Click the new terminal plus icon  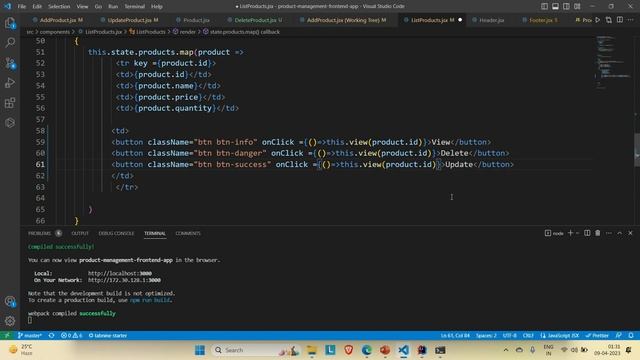571,233
